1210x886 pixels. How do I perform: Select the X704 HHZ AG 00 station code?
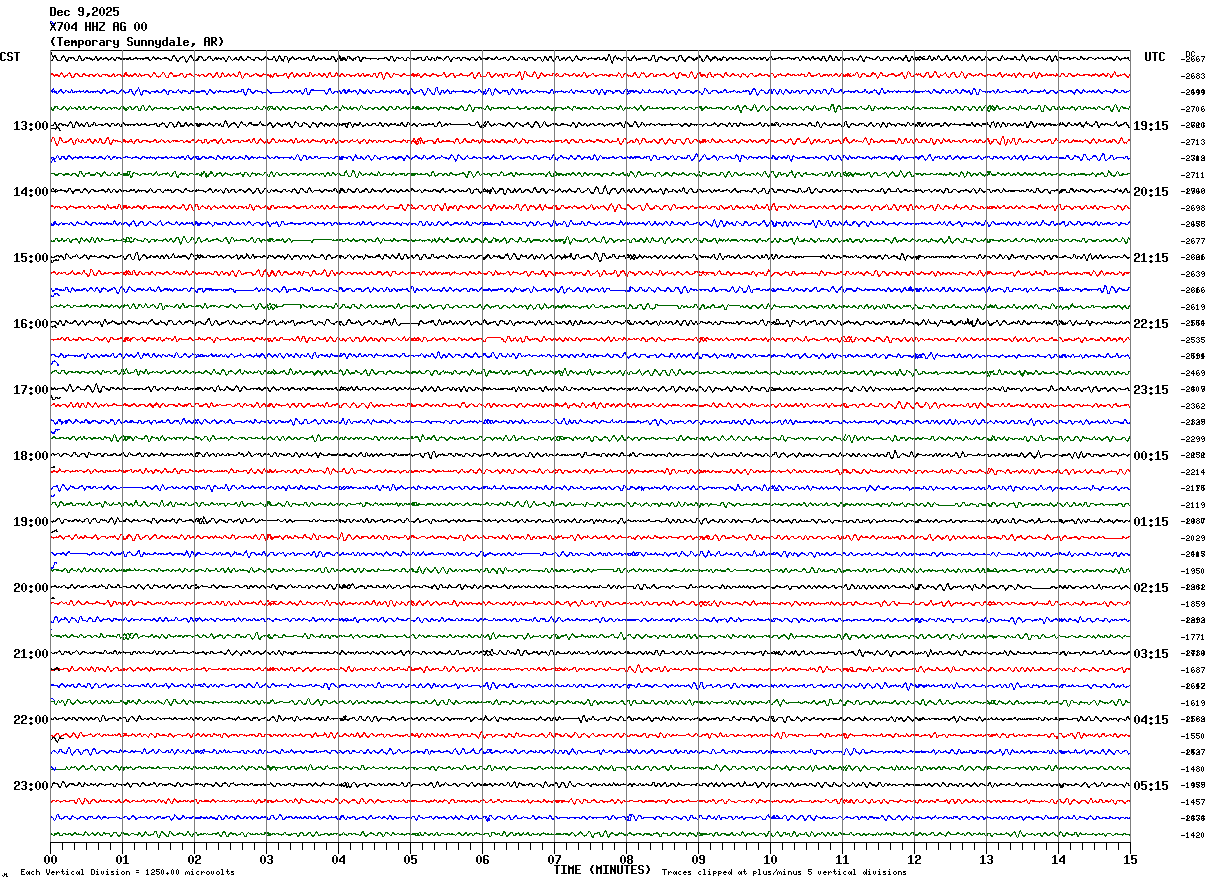click(x=98, y=27)
